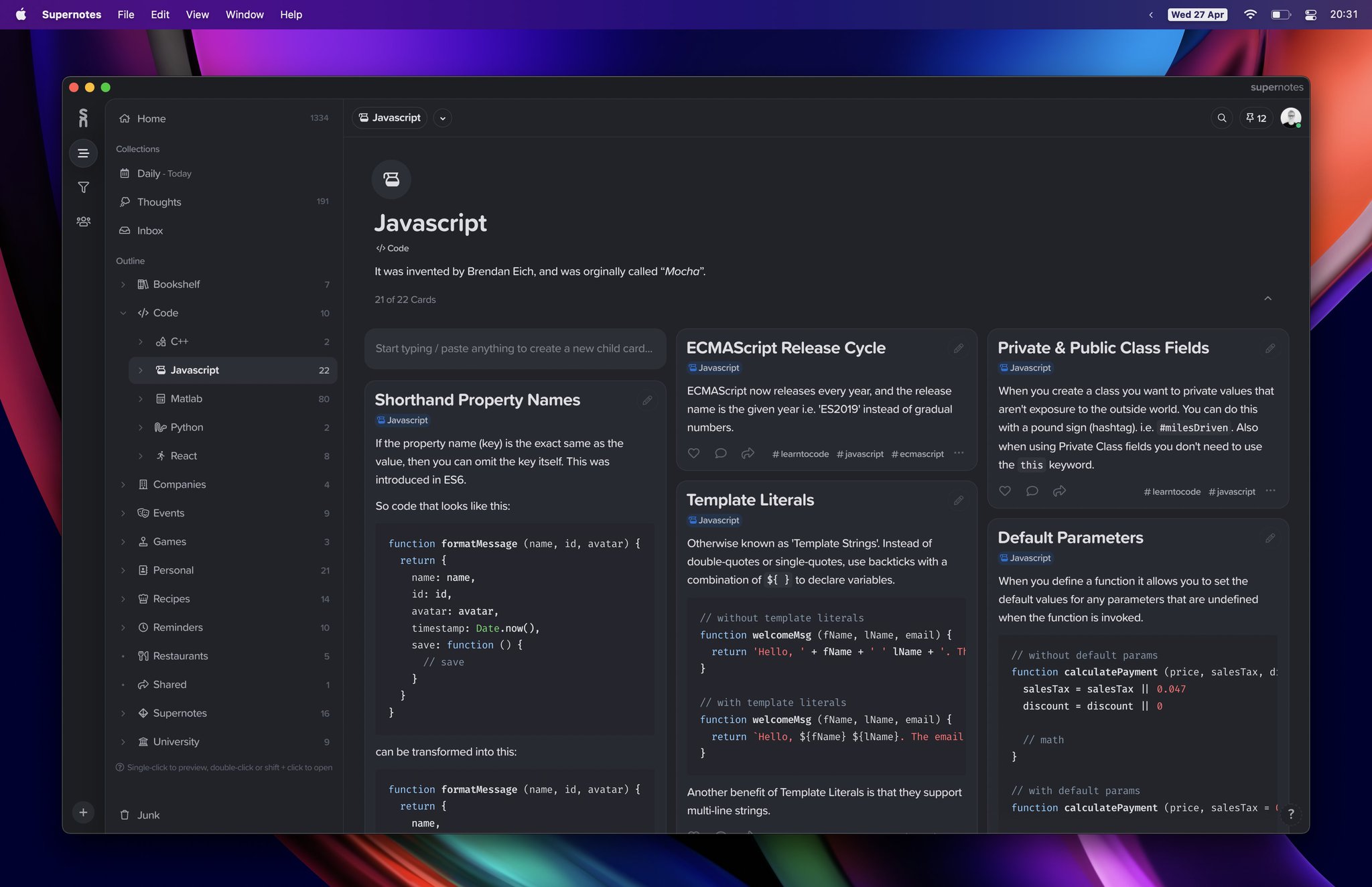Screen dimensions: 1372x887
Task: Collapse the Code outline group
Action: (x=123, y=313)
